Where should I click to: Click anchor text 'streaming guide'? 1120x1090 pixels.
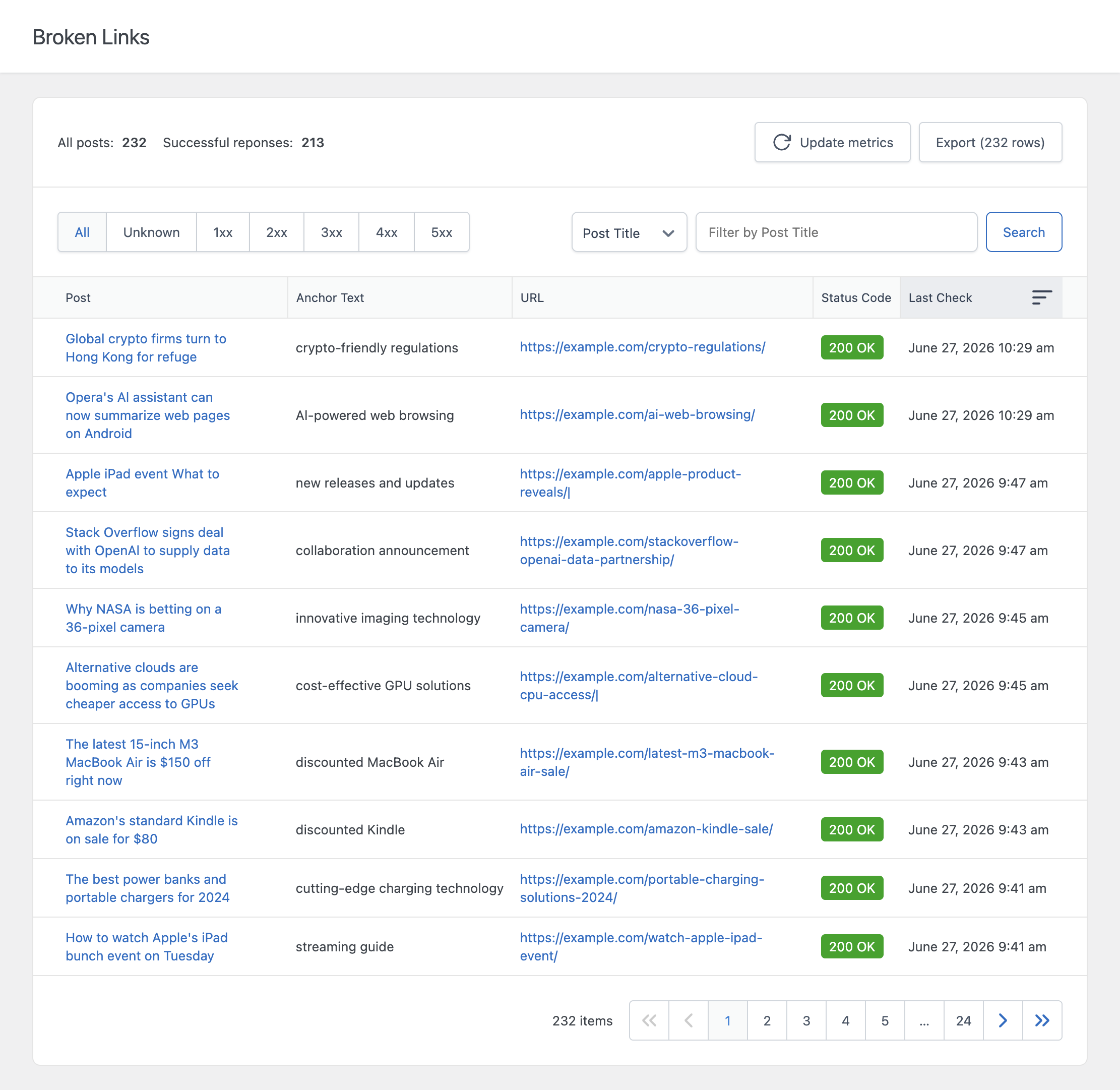(345, 946)
